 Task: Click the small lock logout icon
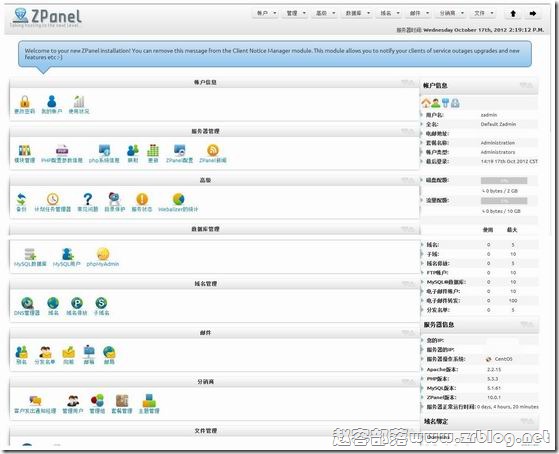455,103
